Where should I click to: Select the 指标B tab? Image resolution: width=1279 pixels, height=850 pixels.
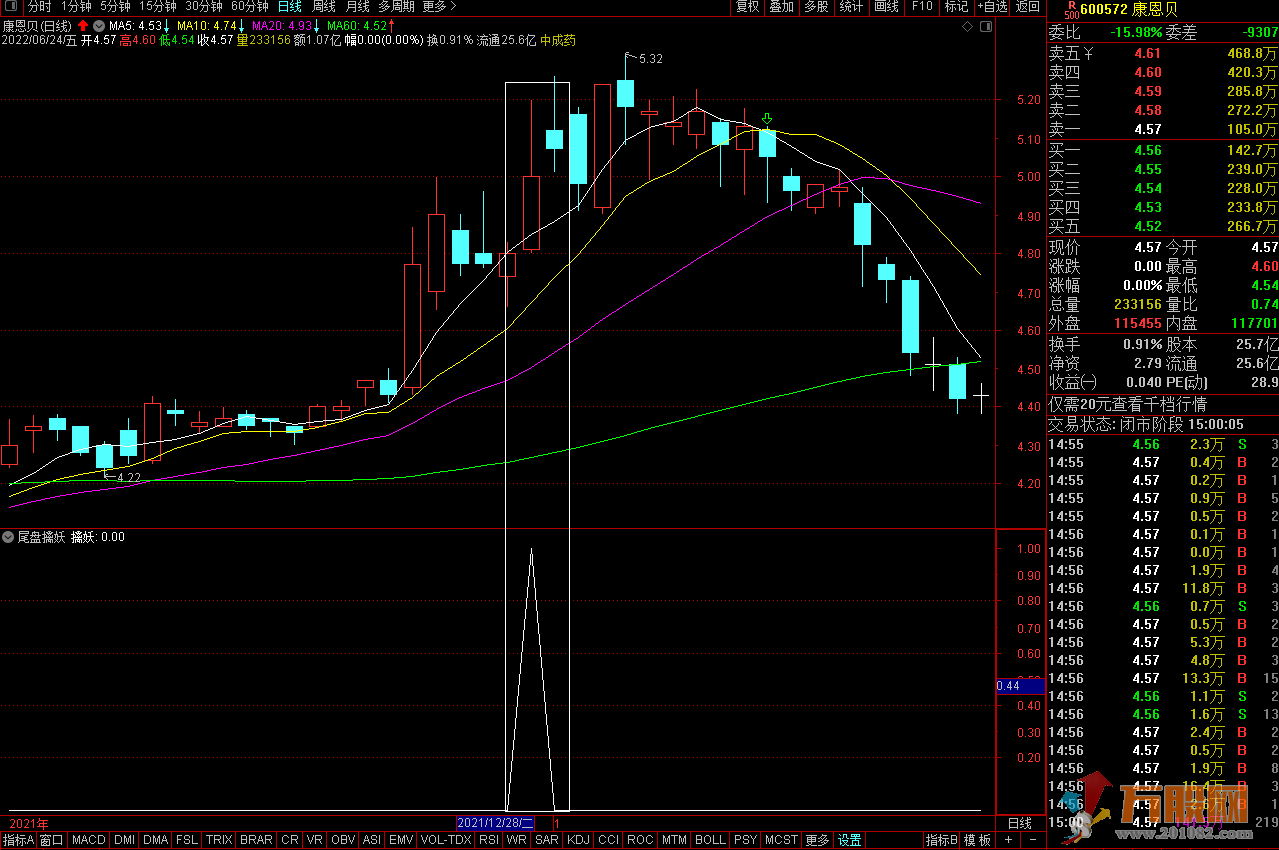[x=941, y=840]
